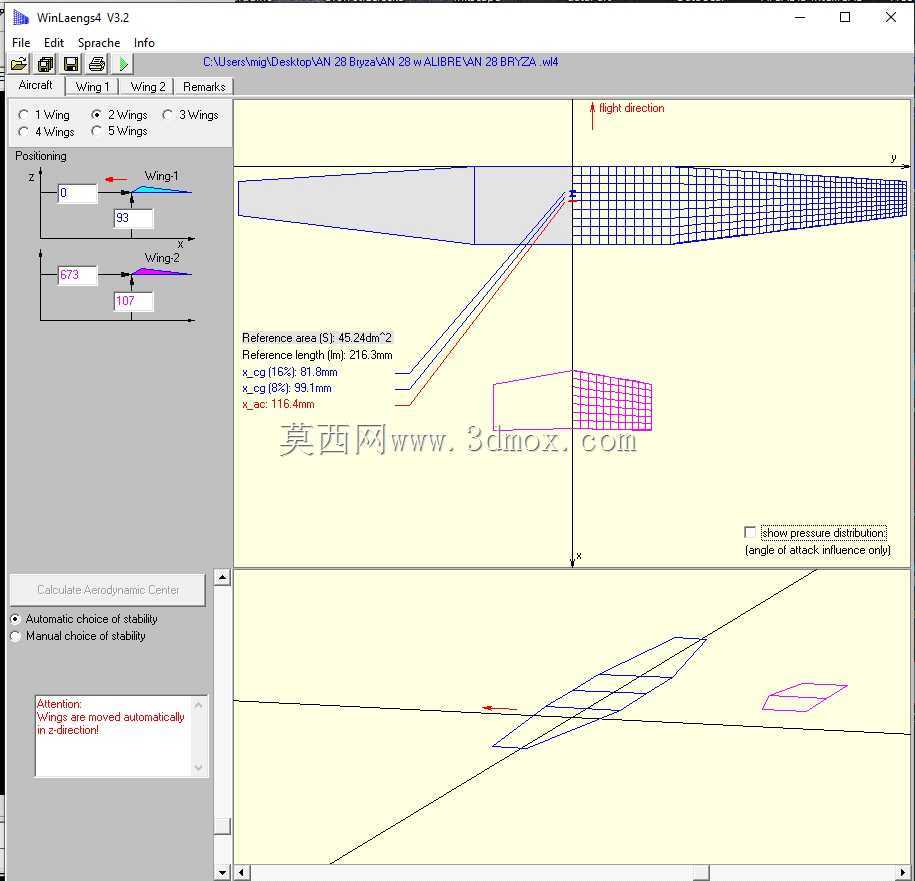
Task: Click the file path AN 28 BRYZA .wl4
Action: click(380, 61)
